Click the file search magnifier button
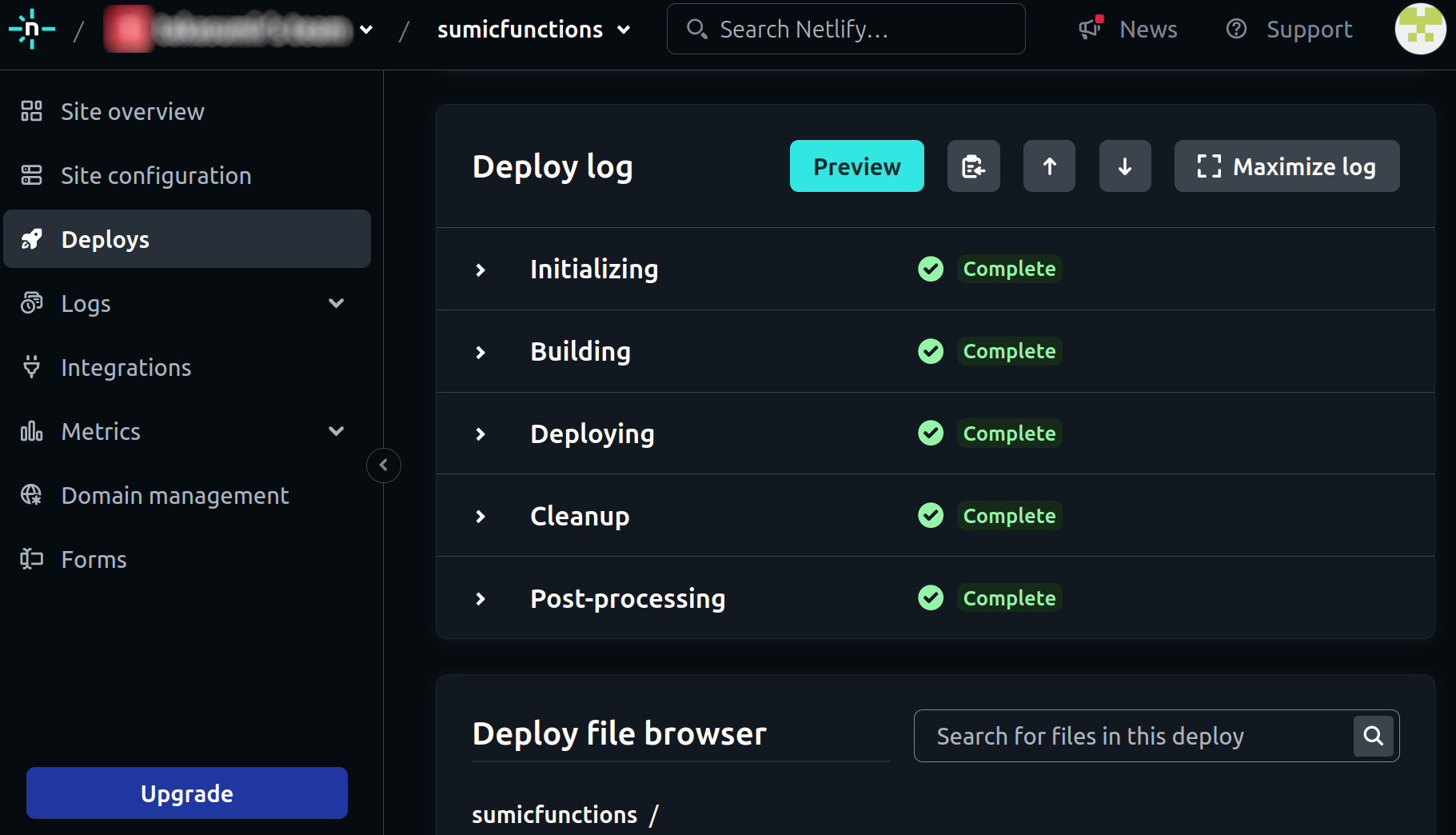 [1374, 736]
